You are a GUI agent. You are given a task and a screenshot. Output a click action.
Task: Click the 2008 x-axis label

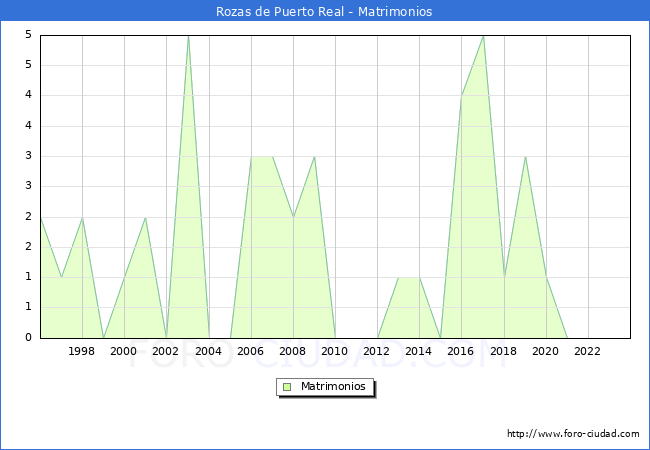click(x=293, y=351)
